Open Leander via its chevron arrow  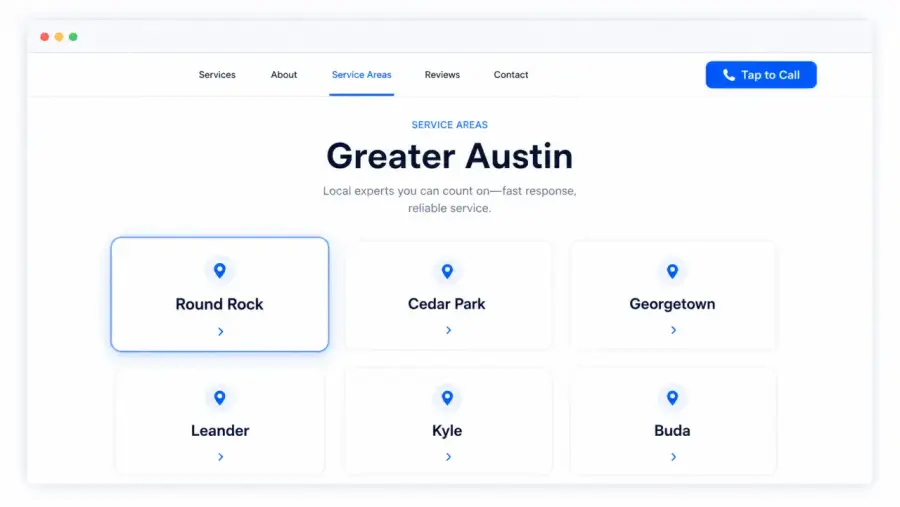tap(220, 457)
